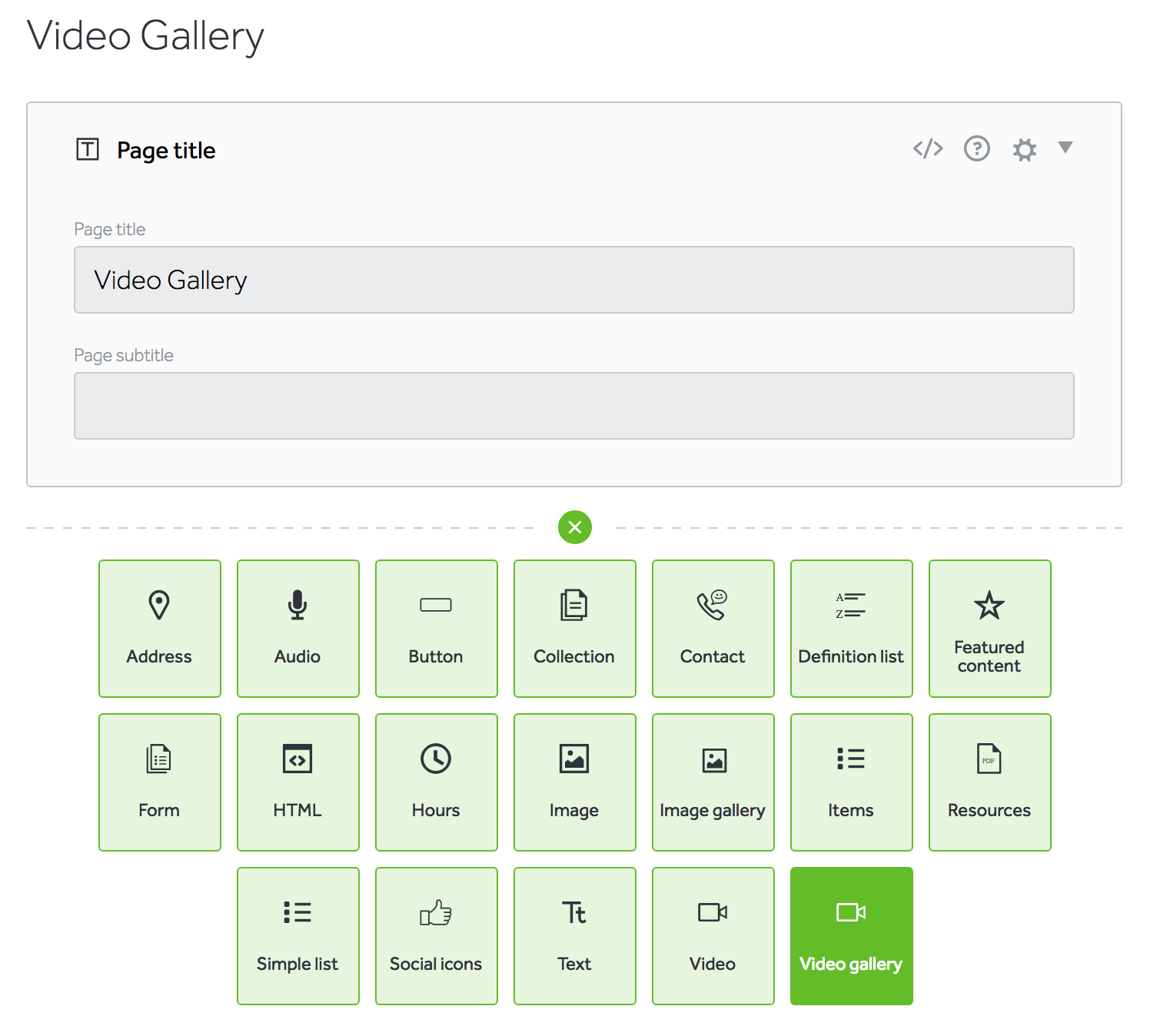The width and height of the screenshot is (1150, 1036).
Task: Collapse the Page title panel arrow
Action: pos(1065,148)
